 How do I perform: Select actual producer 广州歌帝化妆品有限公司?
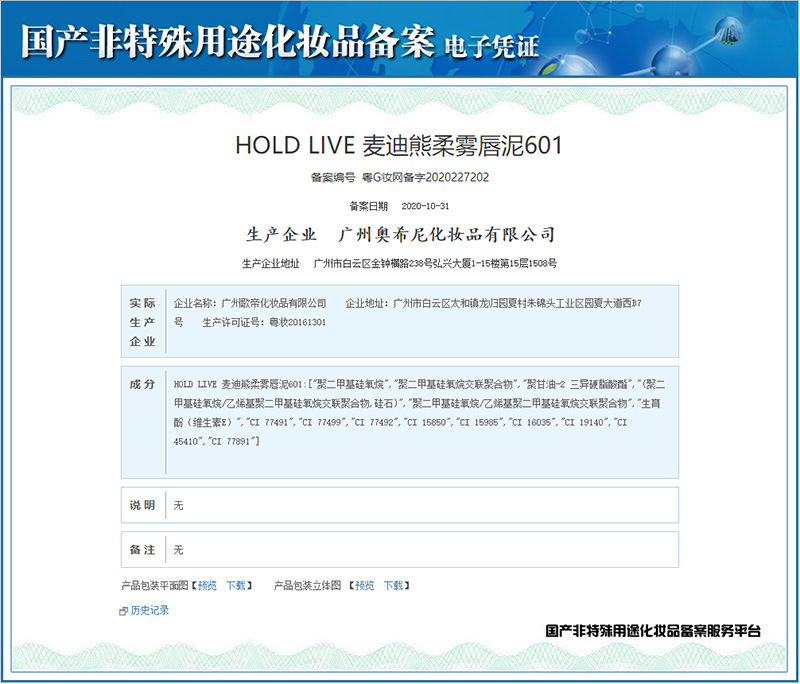(x=273, y=303)
